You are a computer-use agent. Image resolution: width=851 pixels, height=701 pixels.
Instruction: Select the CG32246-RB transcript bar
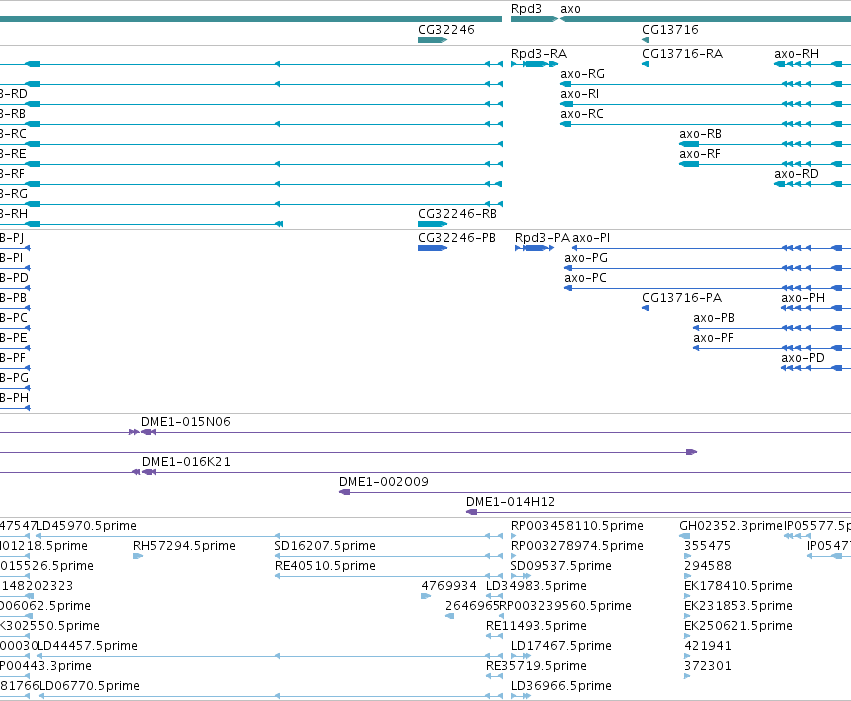433,224
